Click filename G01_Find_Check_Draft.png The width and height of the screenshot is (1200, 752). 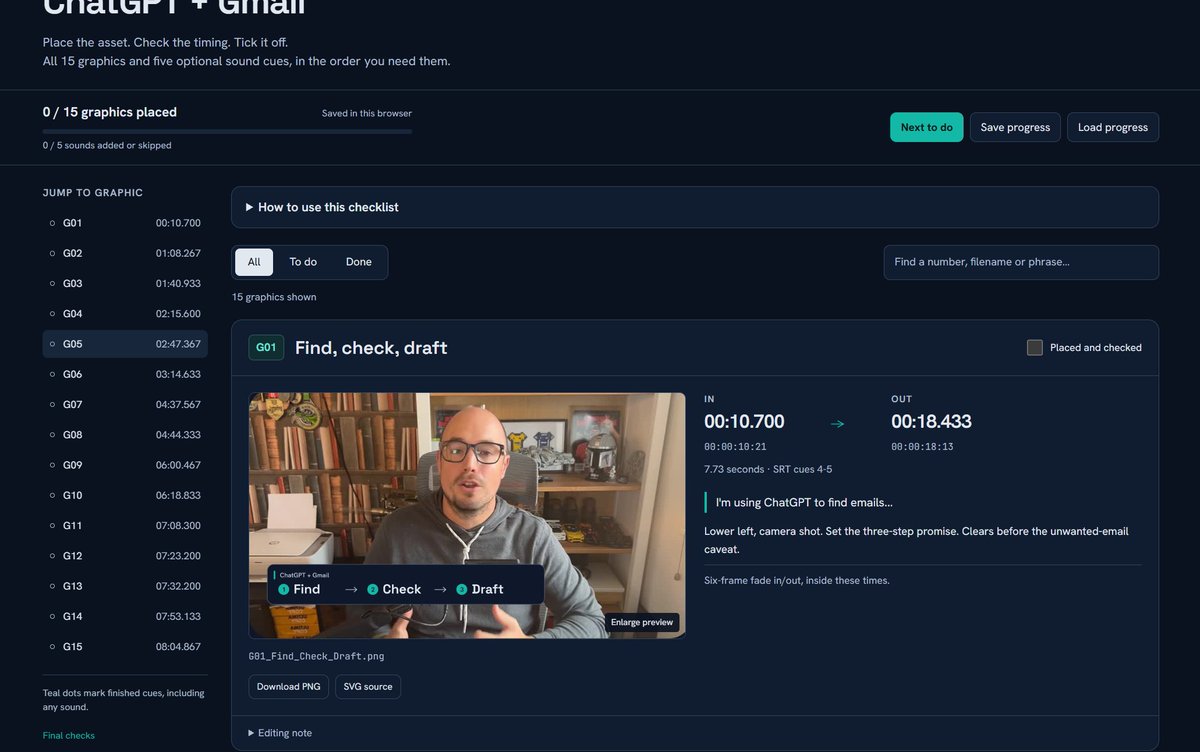(316, 657)
